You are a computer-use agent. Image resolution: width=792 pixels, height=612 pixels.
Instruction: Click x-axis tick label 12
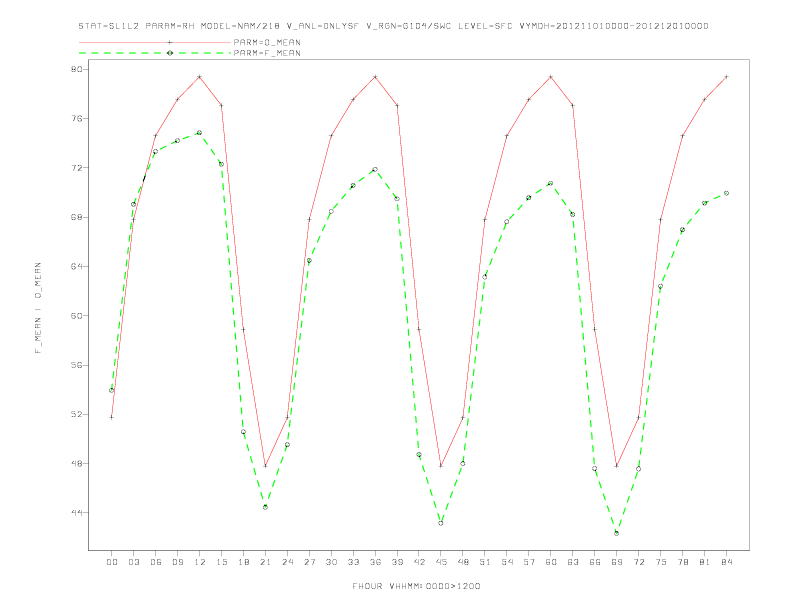click(200, 562)
